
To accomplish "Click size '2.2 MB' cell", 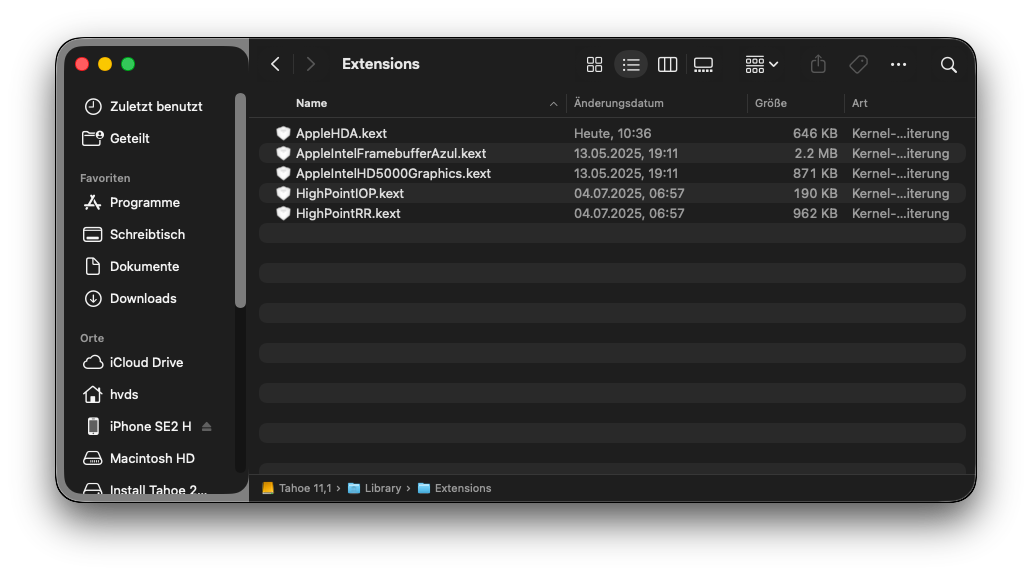I will 815,153.
